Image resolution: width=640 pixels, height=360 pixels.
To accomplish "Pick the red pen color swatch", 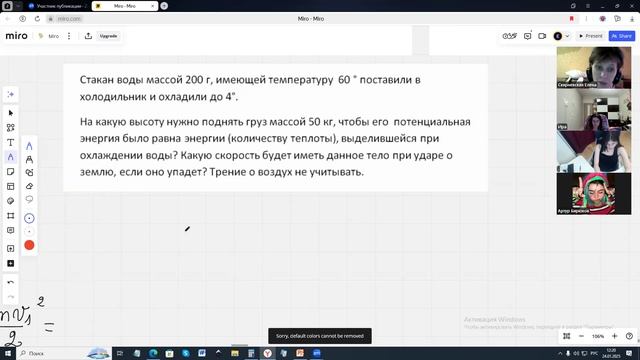I will pyautogui.click(x=29, y=245).
